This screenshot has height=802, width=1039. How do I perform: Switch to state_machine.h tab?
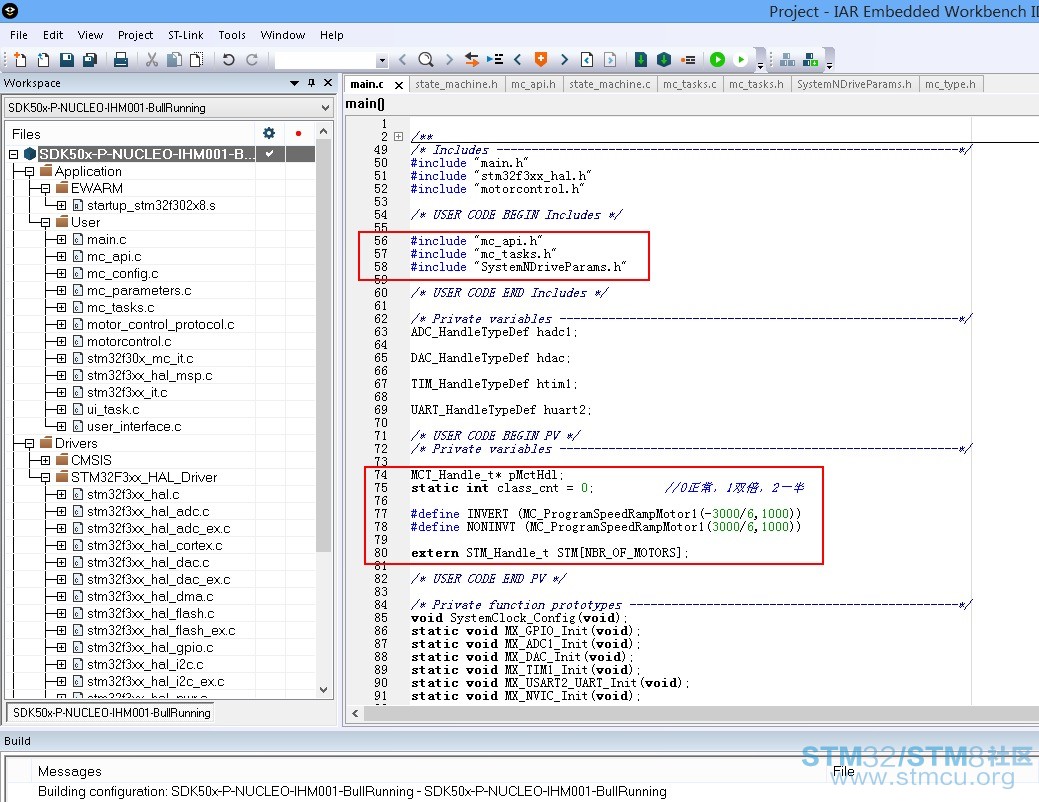point(456,84)
